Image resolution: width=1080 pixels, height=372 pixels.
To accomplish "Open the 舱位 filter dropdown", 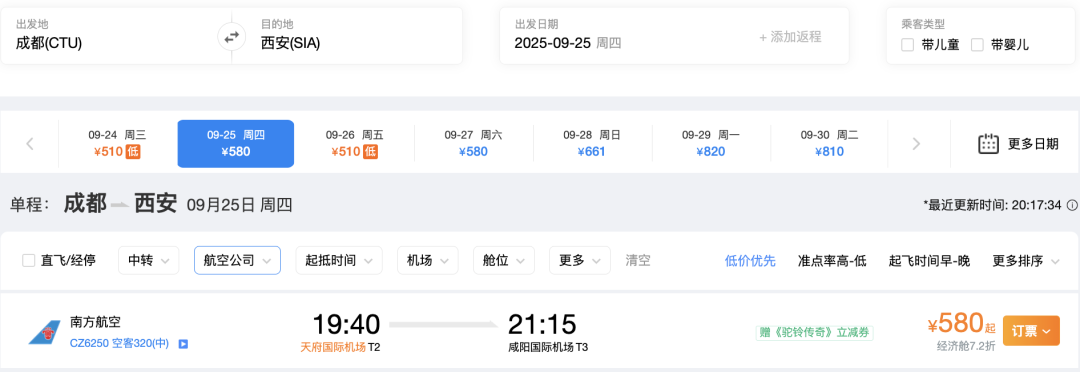I will coord(503,260).
